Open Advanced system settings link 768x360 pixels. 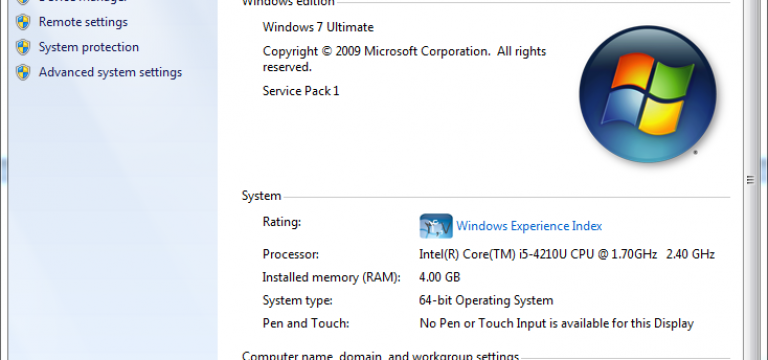coord(110,72)
